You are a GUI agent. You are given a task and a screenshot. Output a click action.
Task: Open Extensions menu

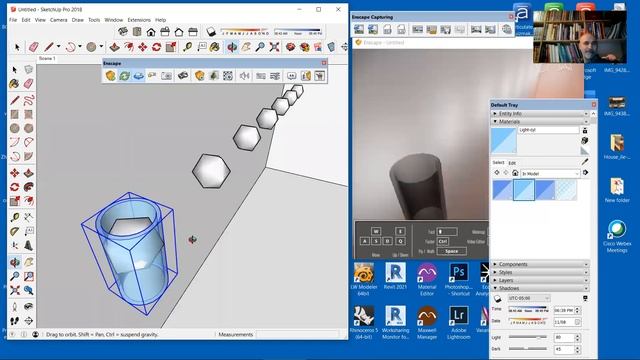tap(139, 20)
